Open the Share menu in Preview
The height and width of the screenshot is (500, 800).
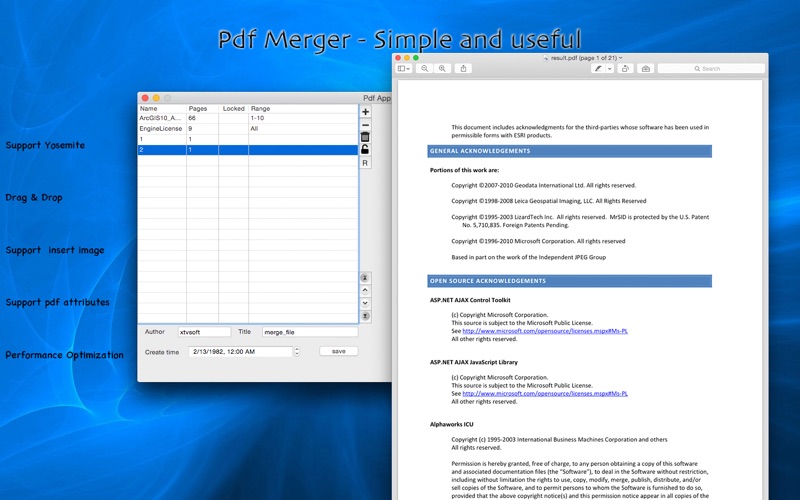coord(463,68)
